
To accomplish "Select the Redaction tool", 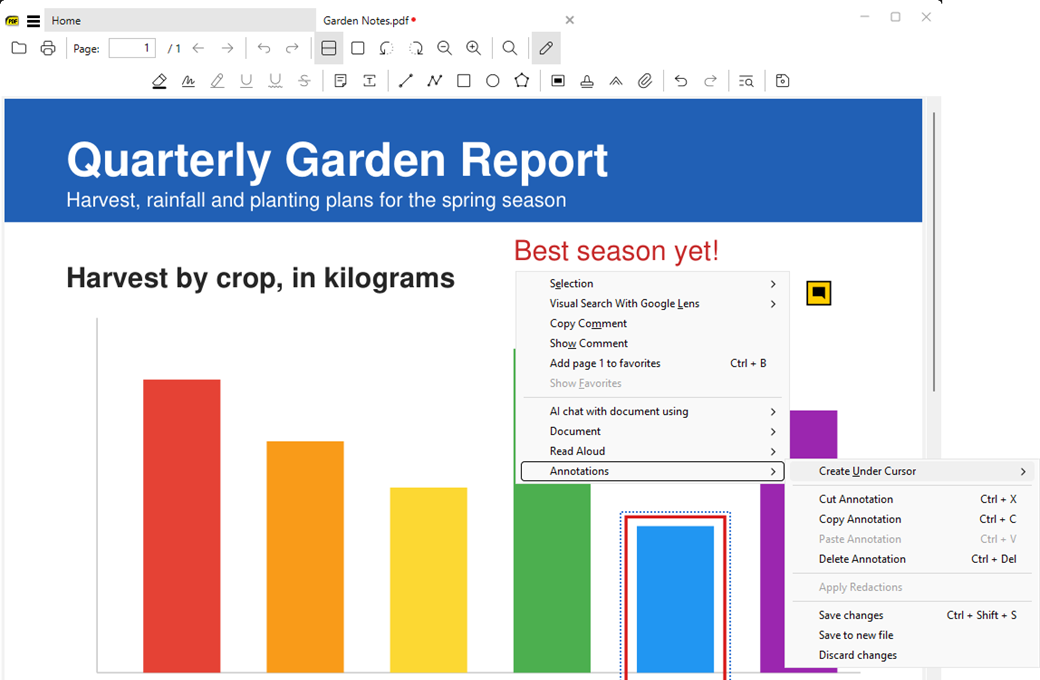I will (x=558, y=81).
